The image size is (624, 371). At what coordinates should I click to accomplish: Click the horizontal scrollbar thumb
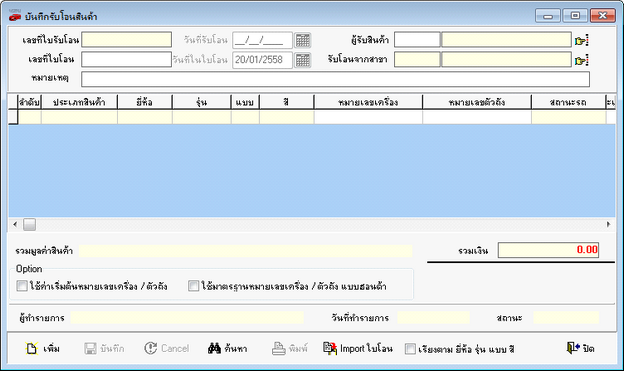tap(29, 225)
